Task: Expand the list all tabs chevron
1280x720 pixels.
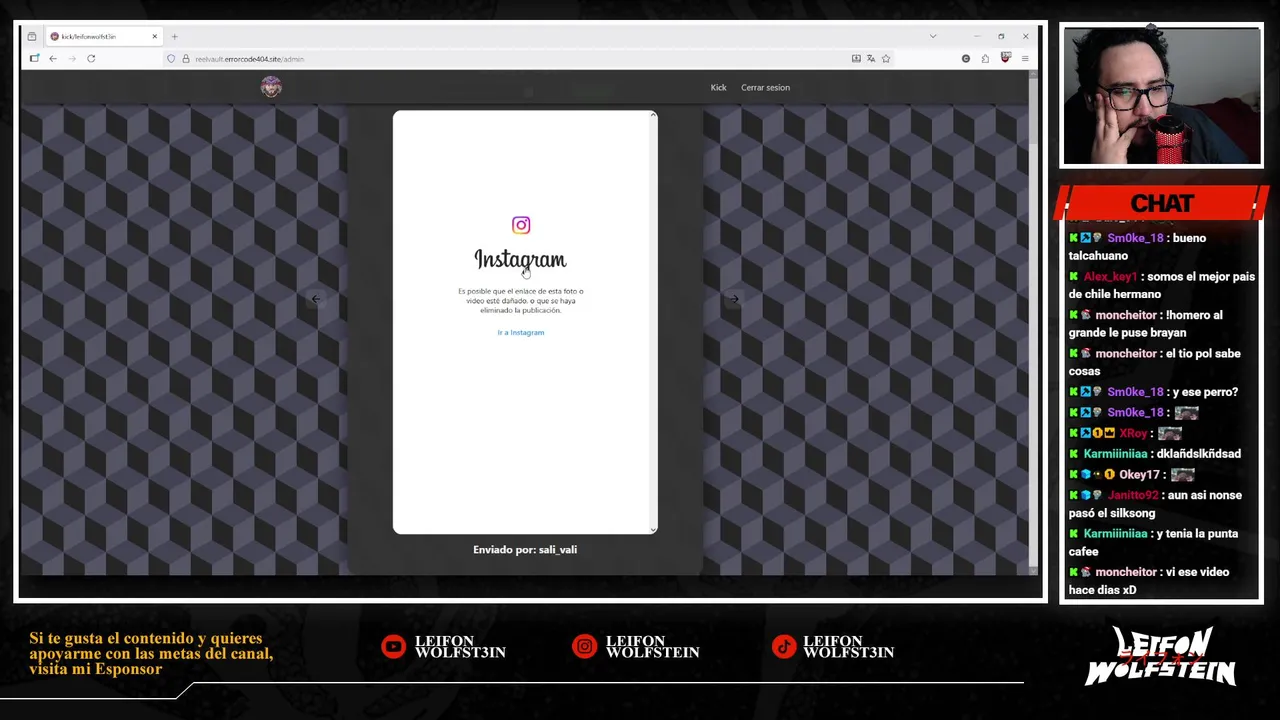Action: pos(933,36)
